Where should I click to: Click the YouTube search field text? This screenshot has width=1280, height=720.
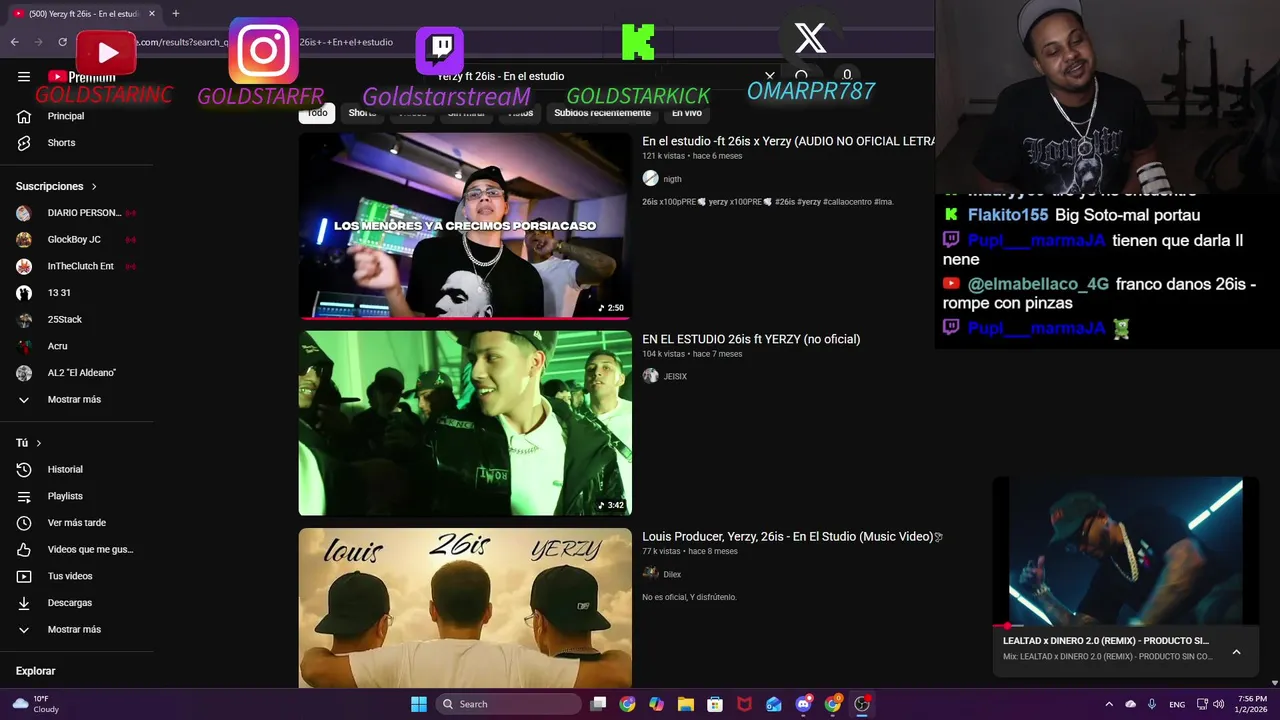500,76
